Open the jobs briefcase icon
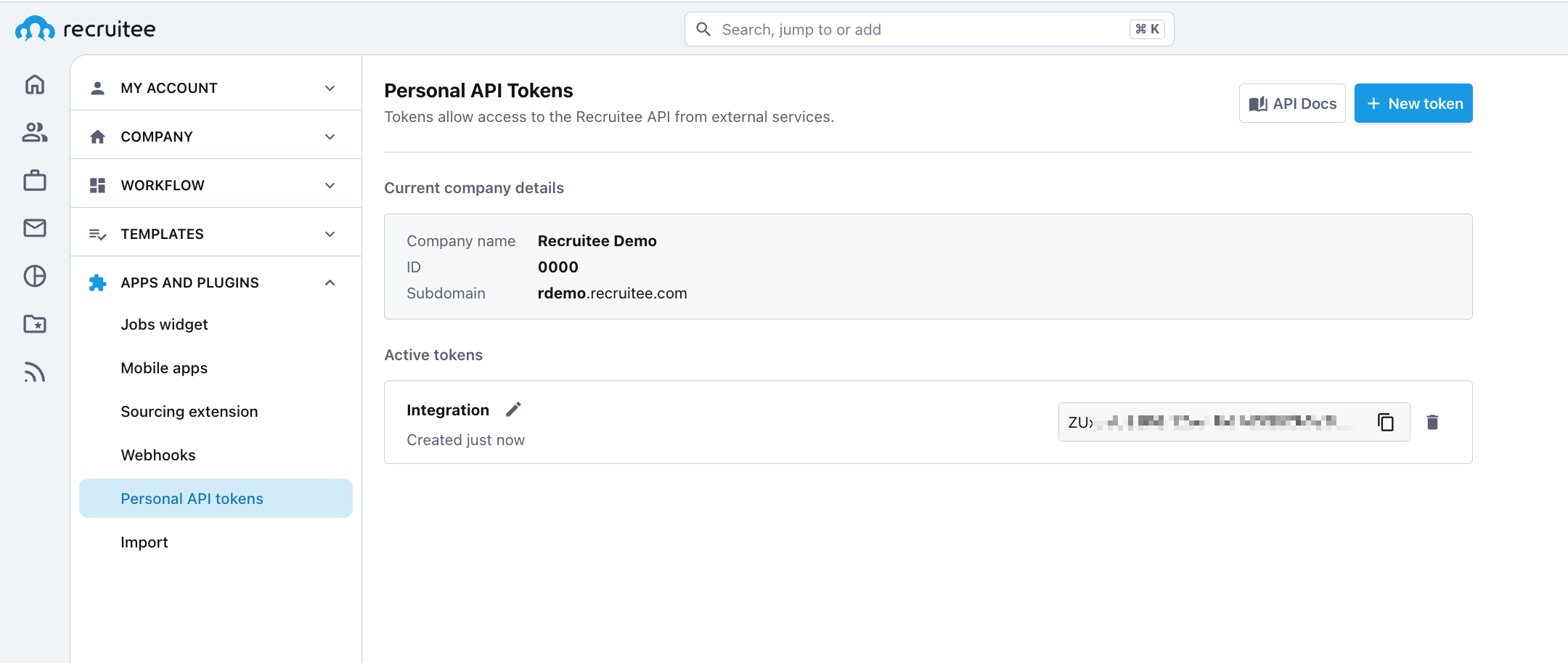 pos(35,180)
